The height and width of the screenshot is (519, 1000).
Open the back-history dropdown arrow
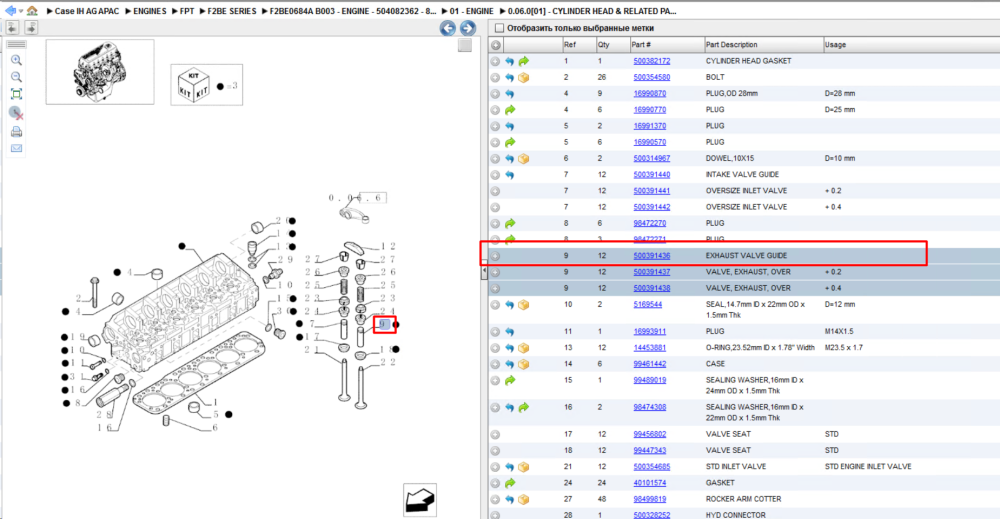click(x=21, y=11)
